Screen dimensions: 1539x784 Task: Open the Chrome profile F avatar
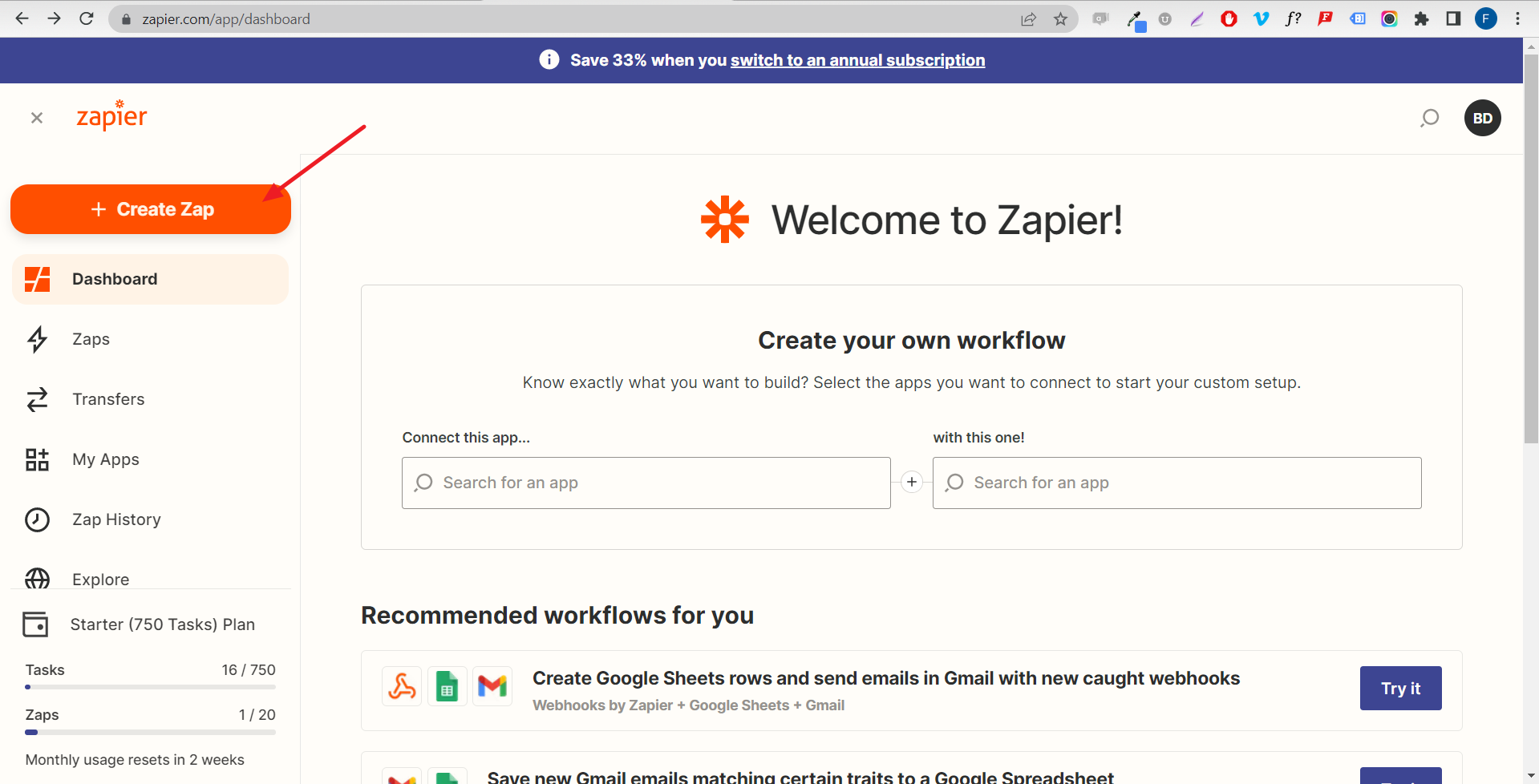(x=1485, y=18)
